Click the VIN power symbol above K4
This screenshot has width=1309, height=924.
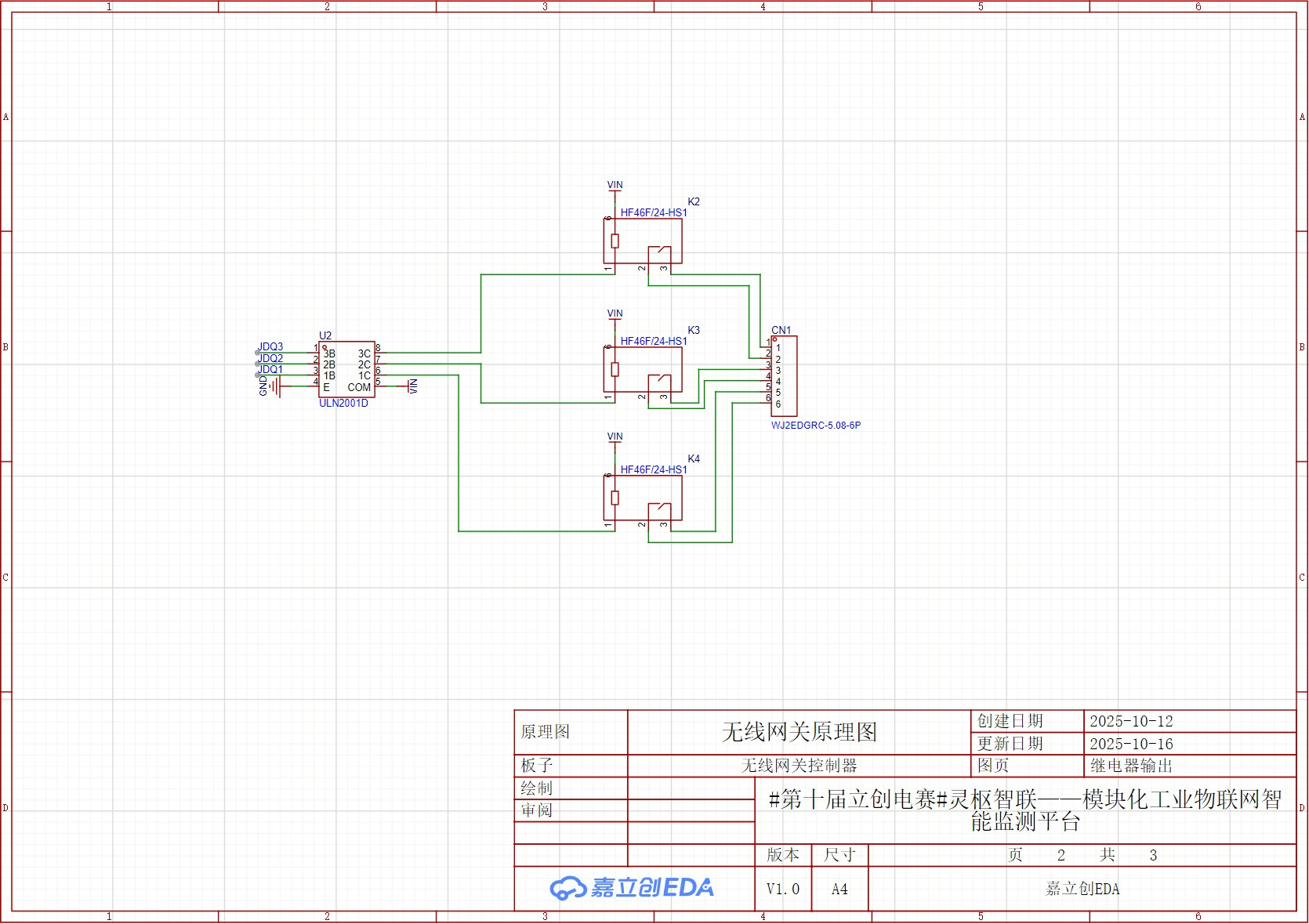click(x=615, y=439)
